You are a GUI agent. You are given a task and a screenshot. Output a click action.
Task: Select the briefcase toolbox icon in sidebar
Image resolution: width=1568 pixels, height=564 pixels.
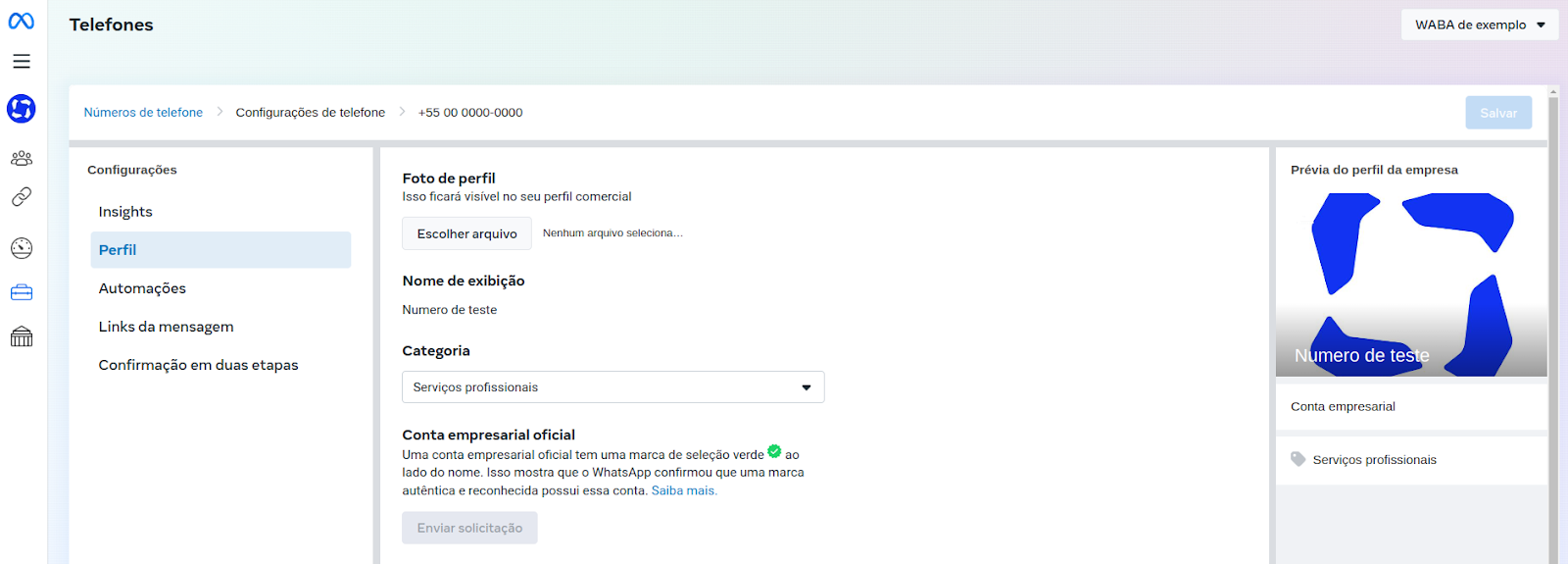[x=22, y=292]
